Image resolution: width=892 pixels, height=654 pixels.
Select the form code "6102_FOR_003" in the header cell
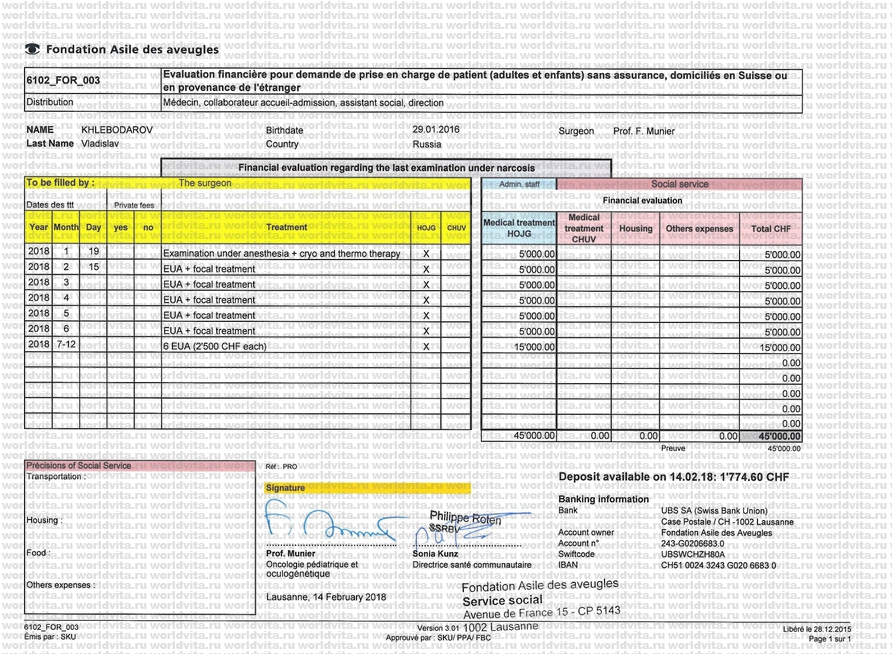[63, 80]
